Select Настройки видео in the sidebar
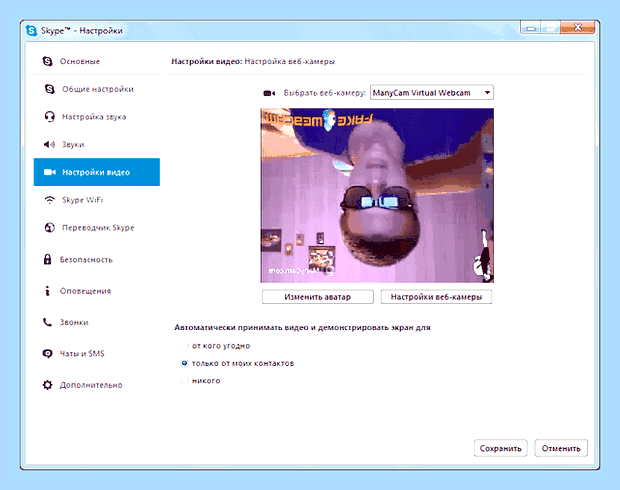This screenshot has width=620, height=490. [97, 172]
